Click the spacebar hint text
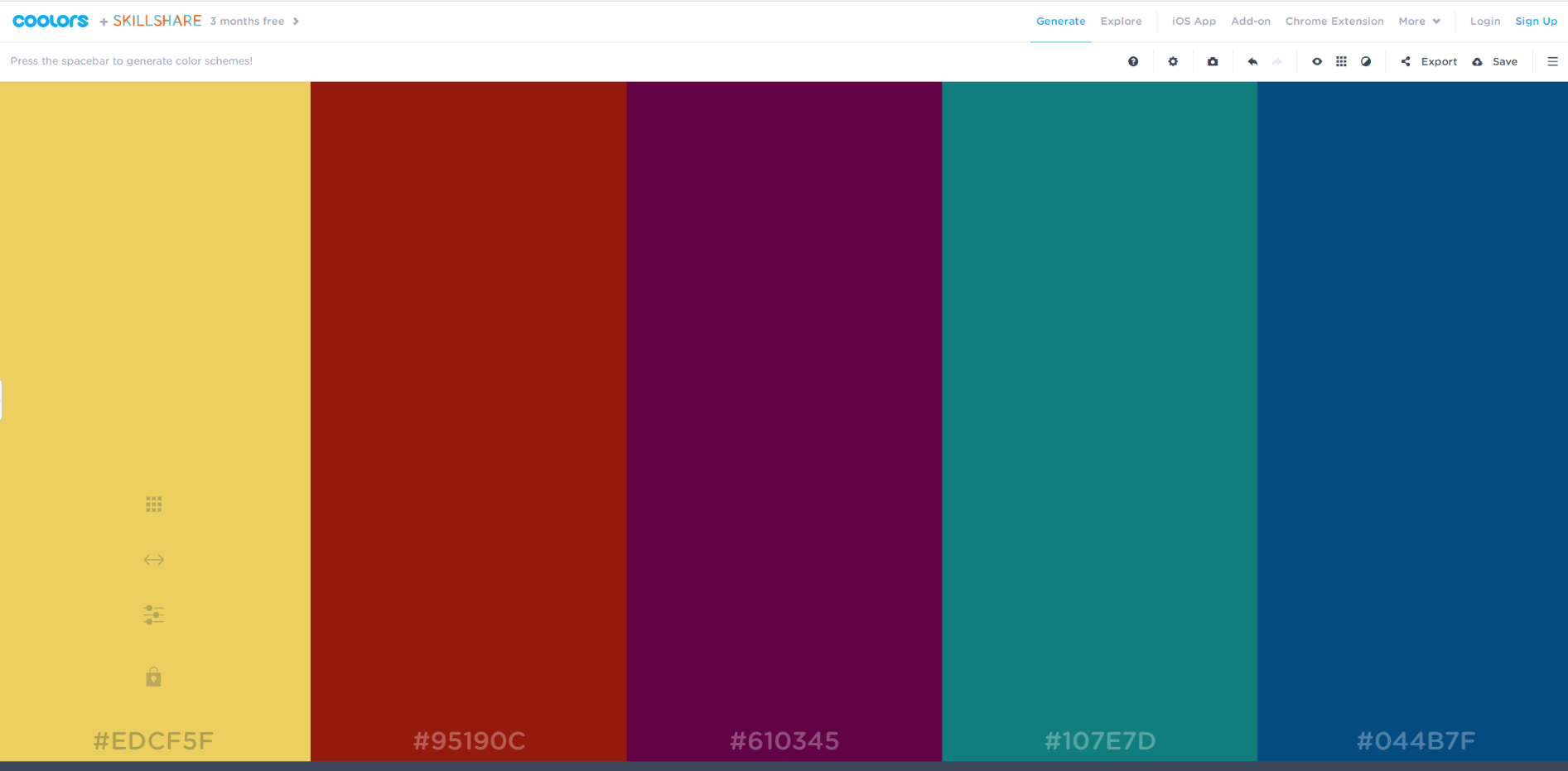This screenshot has width=1568, height=771. [132, 61]
